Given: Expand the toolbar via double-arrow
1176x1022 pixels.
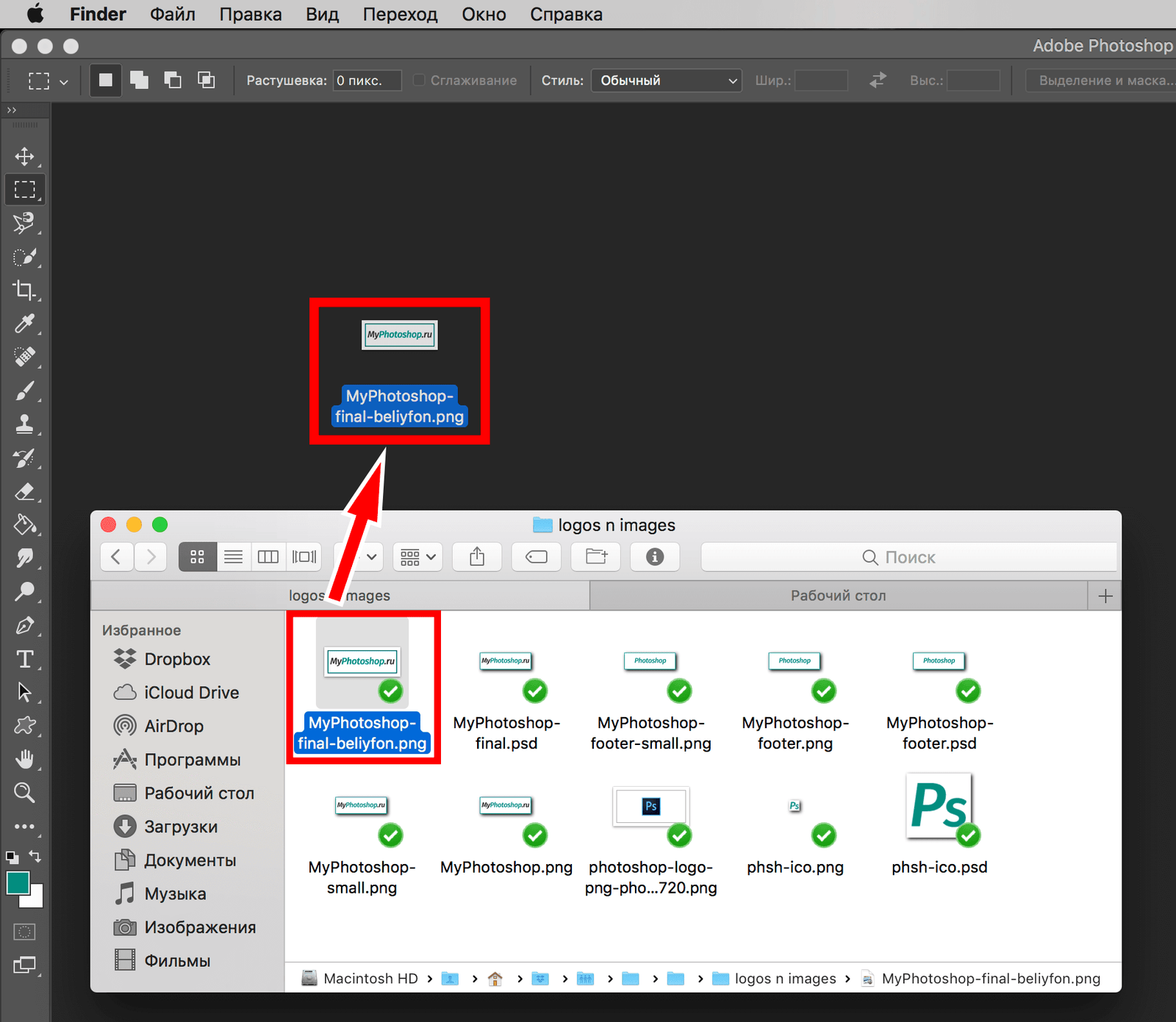Looking at the screenshot, I should tap(11, 110).
